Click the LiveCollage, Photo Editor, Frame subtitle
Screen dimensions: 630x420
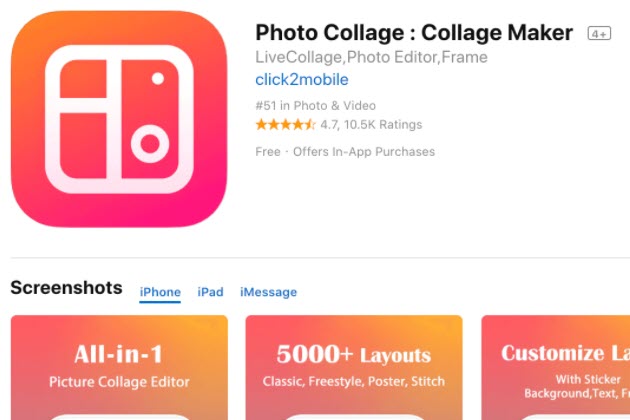tap(371, 57)
